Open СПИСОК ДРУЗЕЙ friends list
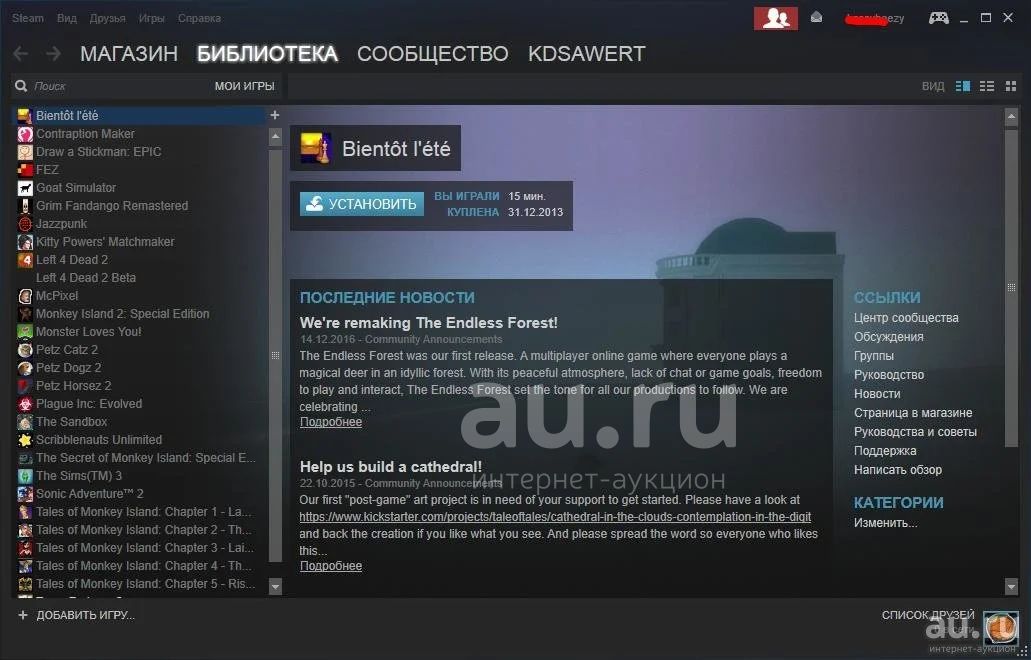1031x660 pixels. click(x=928, y=615)
